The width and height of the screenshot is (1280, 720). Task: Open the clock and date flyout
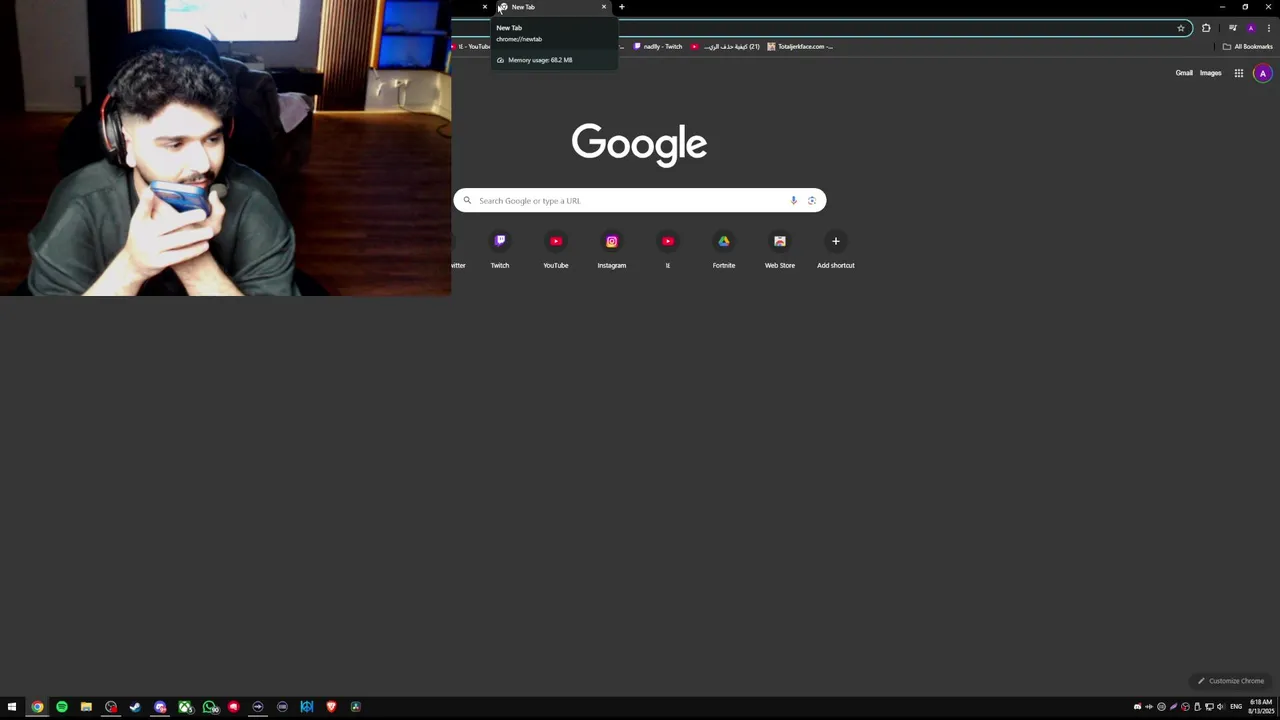pyautogui.click(x=1260, y=707)
